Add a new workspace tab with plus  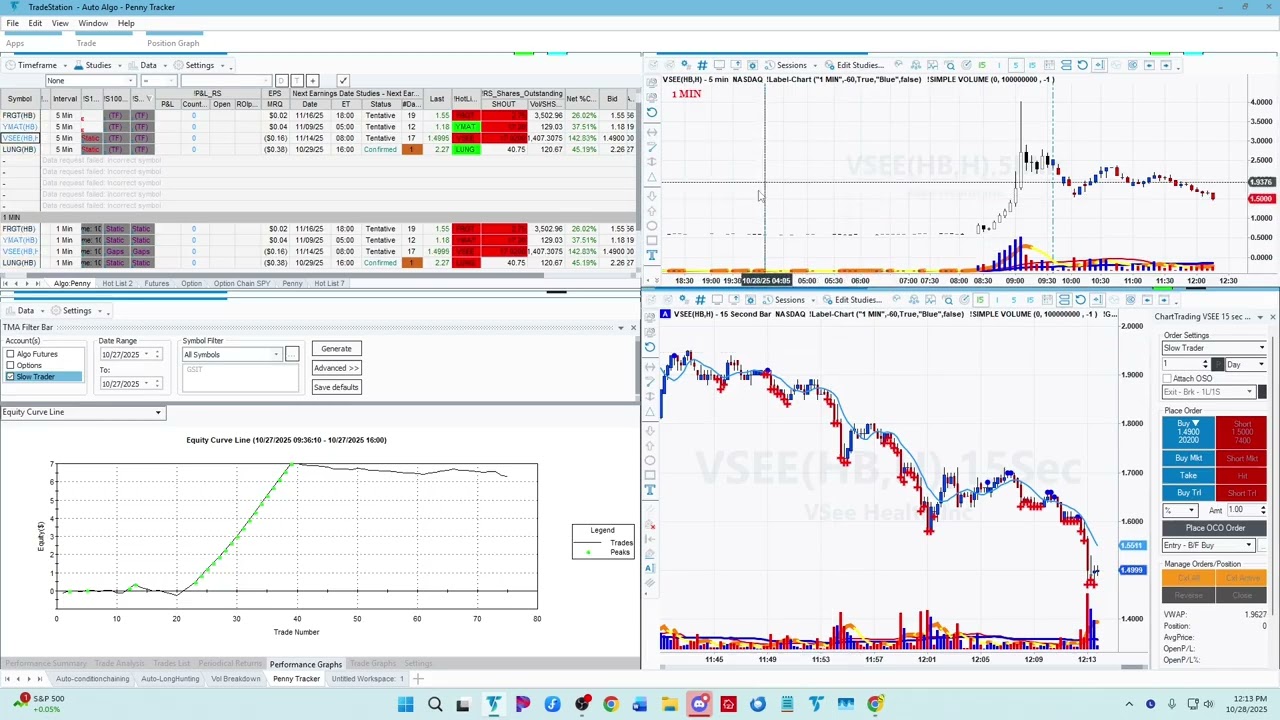(x=418, y=679)
